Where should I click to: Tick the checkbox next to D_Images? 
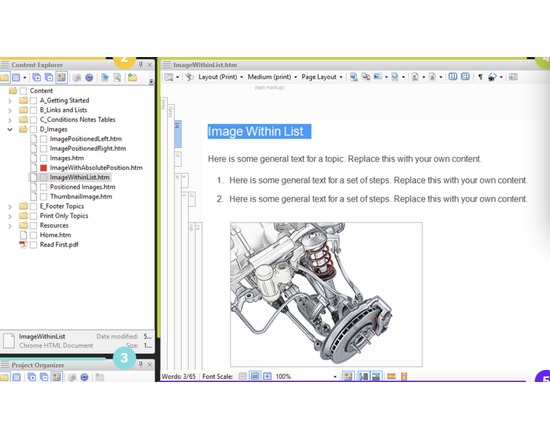pyautogui.click(x=33, y=129)
